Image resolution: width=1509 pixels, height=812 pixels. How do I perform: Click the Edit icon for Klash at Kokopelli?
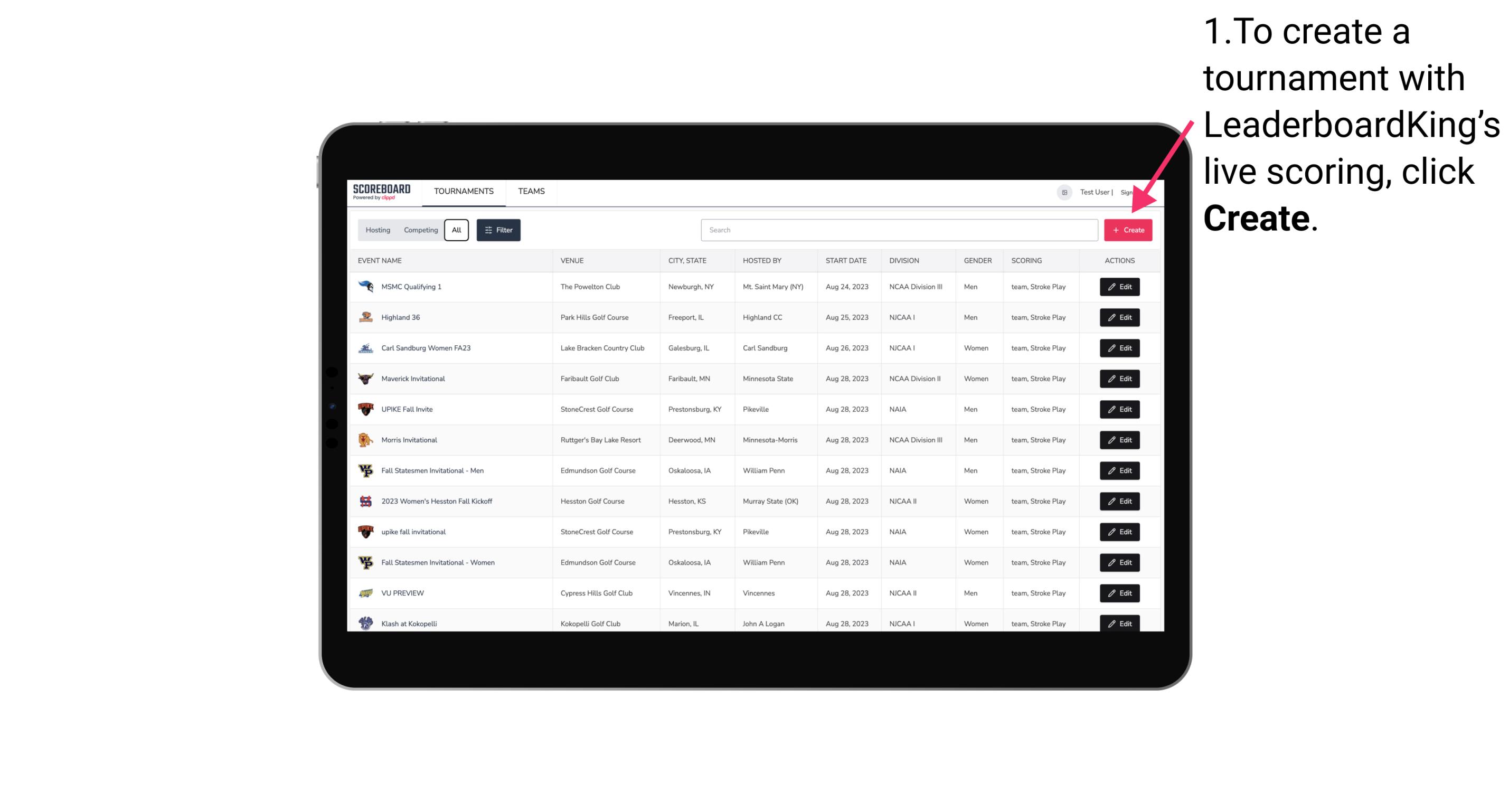click(x=1119, y=623)
